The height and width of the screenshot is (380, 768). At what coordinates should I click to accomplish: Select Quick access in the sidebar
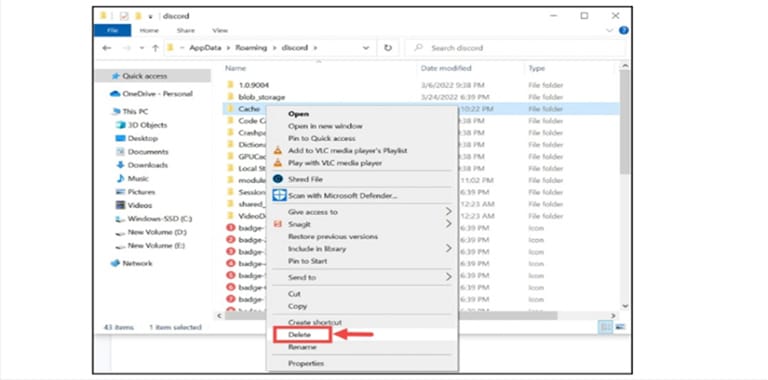153,76
